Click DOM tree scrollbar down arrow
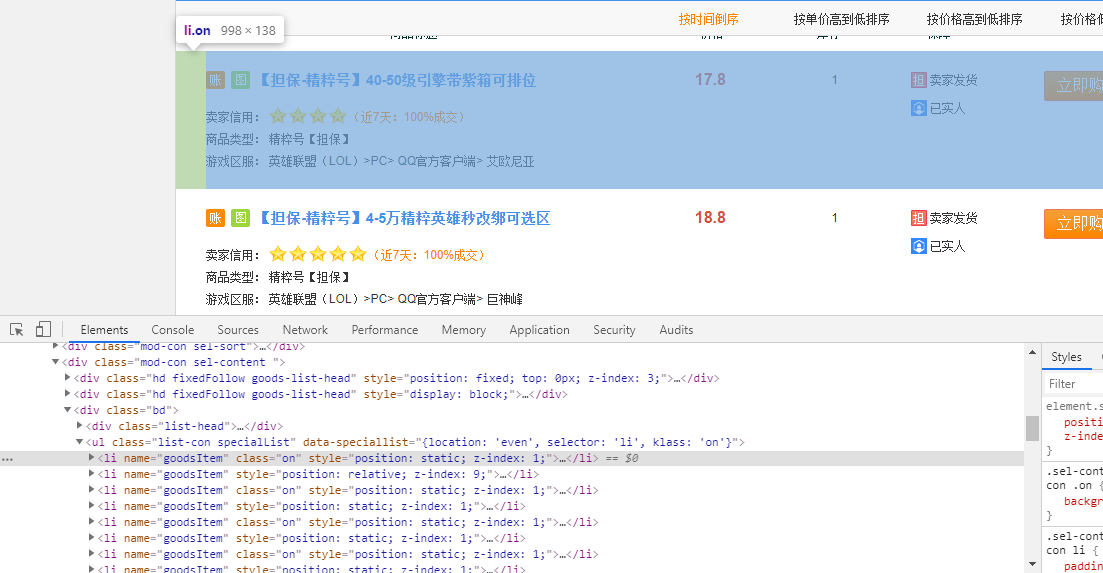Screen dimensions: 1103x573 (1032, 564)
